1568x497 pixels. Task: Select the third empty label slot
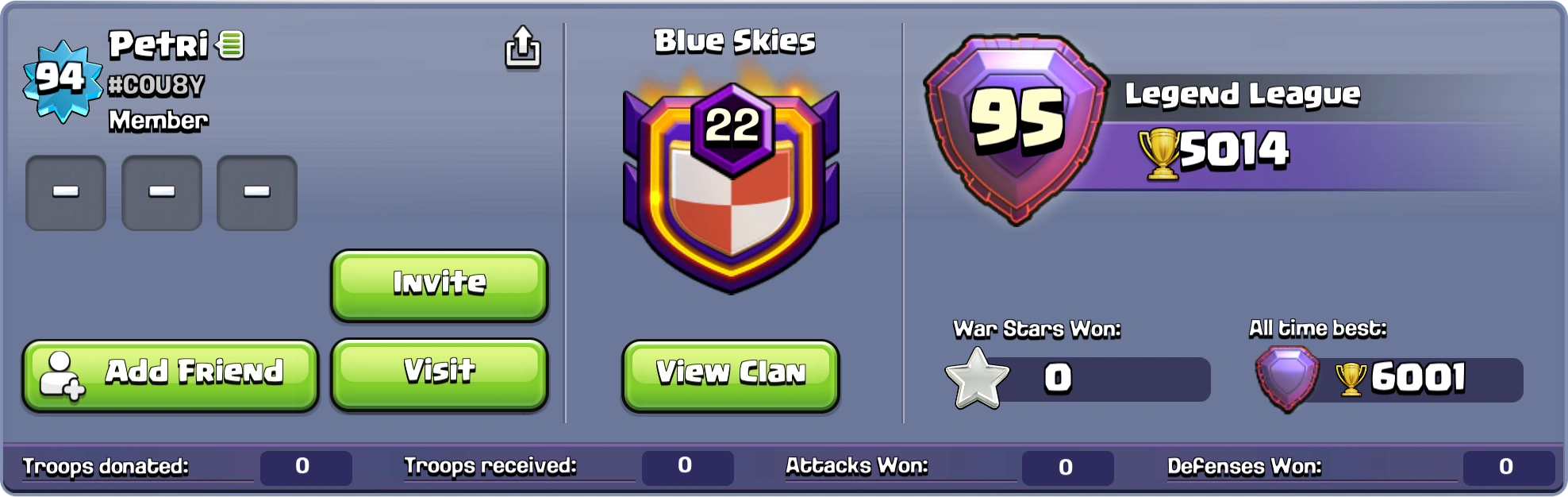tap(257, 193)
